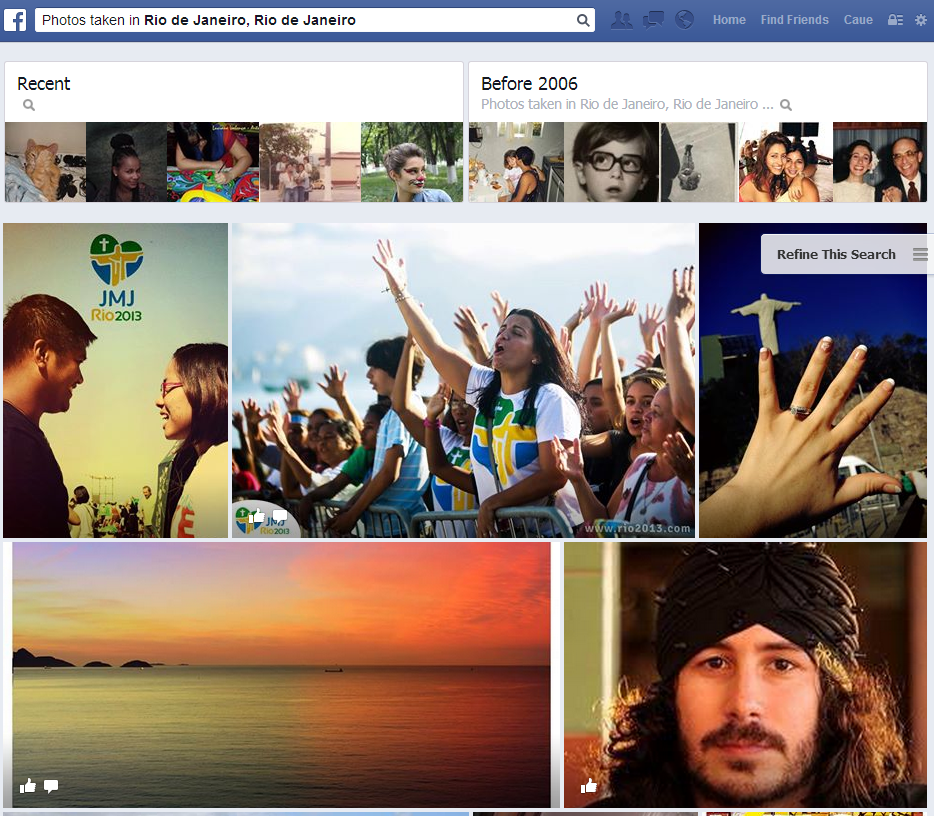Comment on the sunset ocean photo

pos(51,786)
